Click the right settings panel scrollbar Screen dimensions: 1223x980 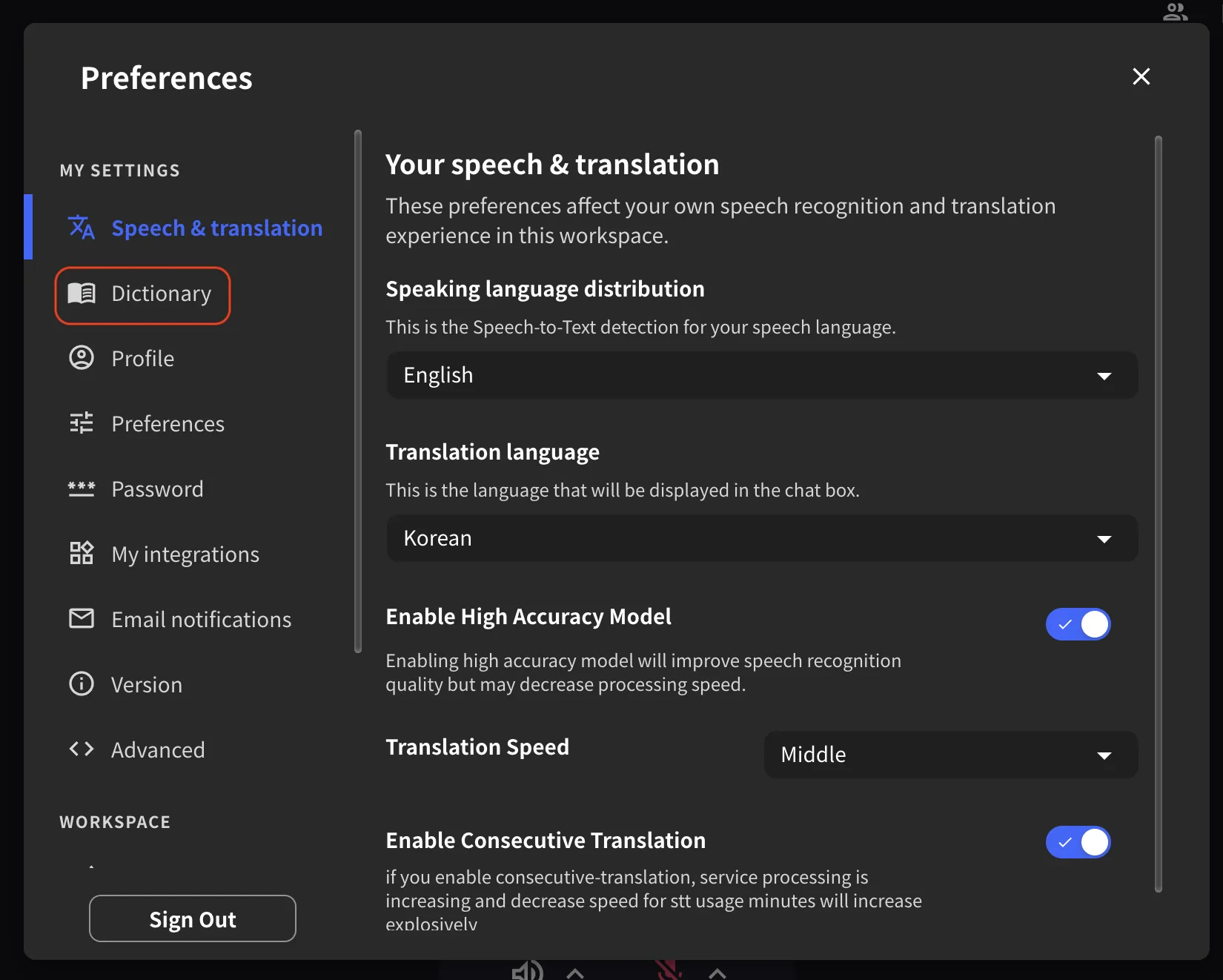tap(1159, 514)
